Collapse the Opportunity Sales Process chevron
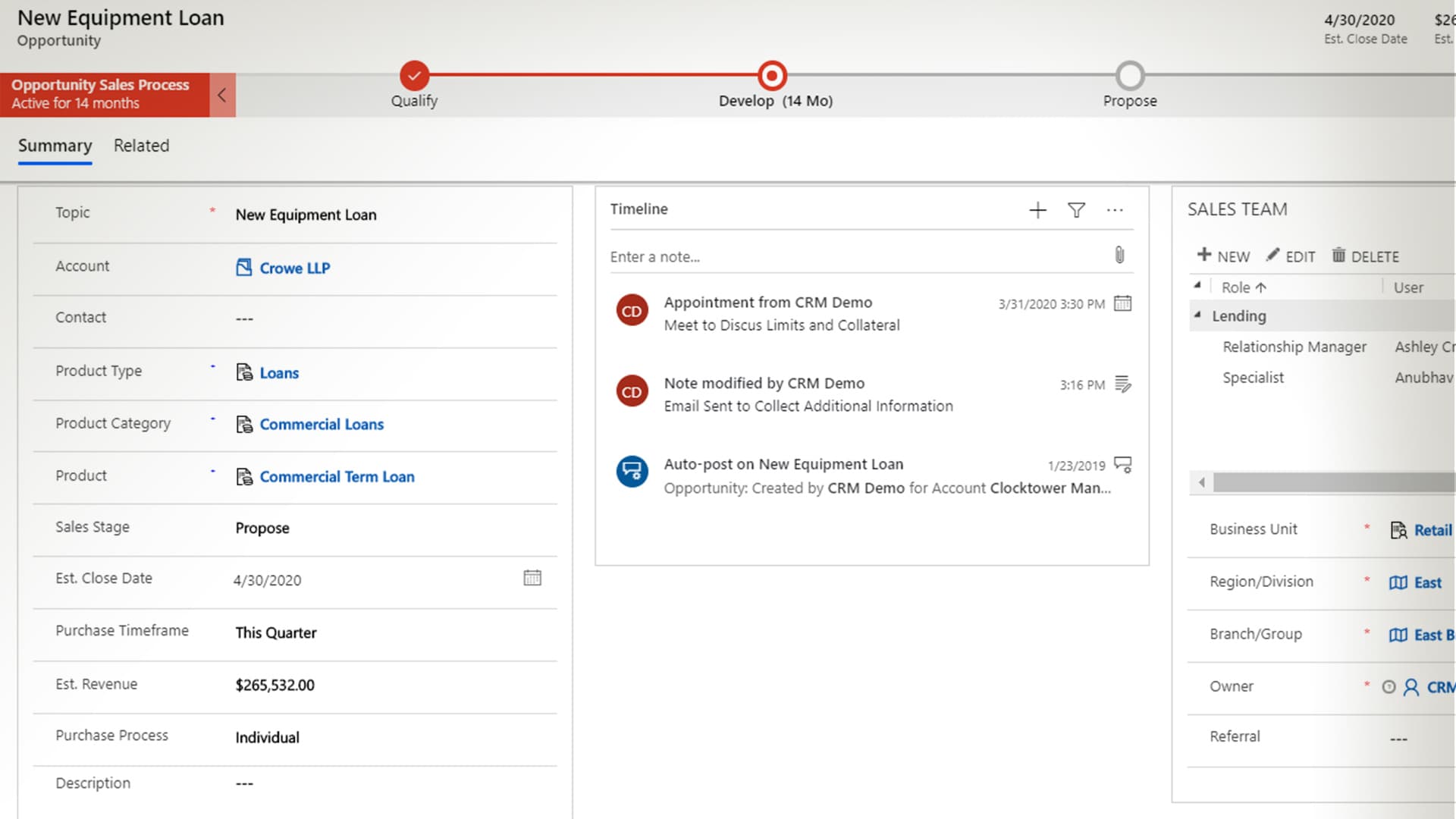The height and width of the screenshot is (819, 1456). (x=222, y=96)
